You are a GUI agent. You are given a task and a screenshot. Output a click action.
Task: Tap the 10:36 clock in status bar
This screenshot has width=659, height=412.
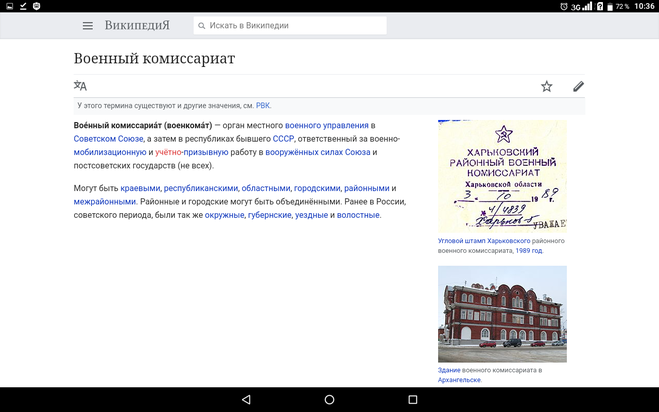[x=644, y=6]
